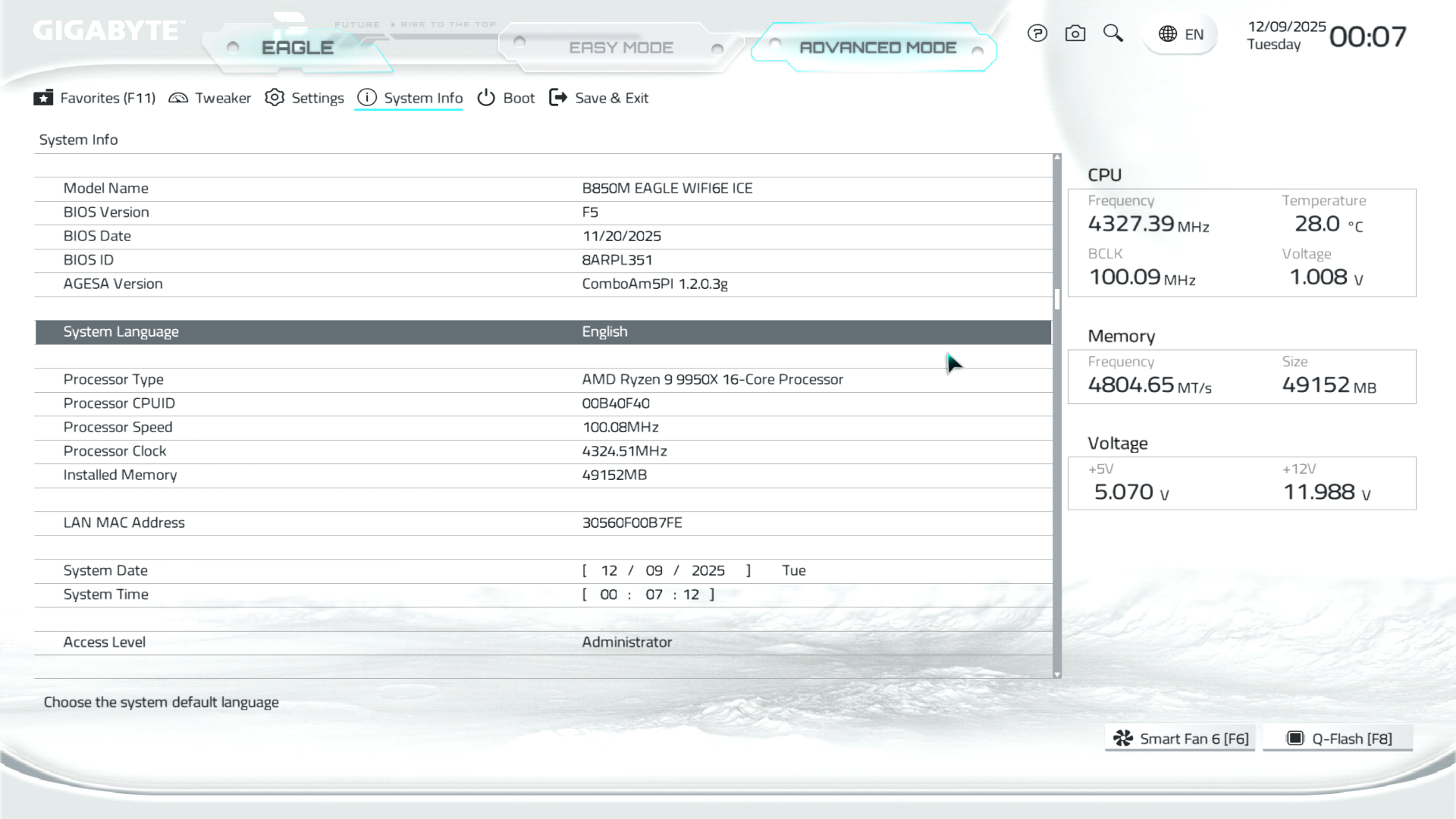Click the Favorites star folder icon
1456x819 pixels.
43,98
